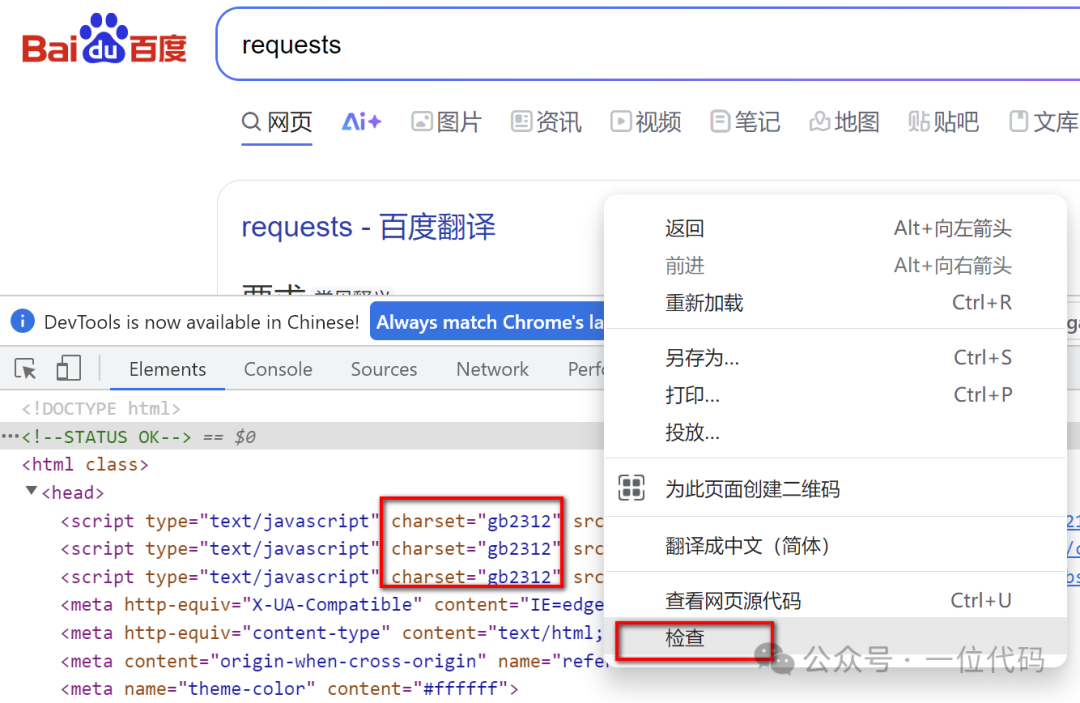Activate the inspect element picker icon

click(25, 369)
